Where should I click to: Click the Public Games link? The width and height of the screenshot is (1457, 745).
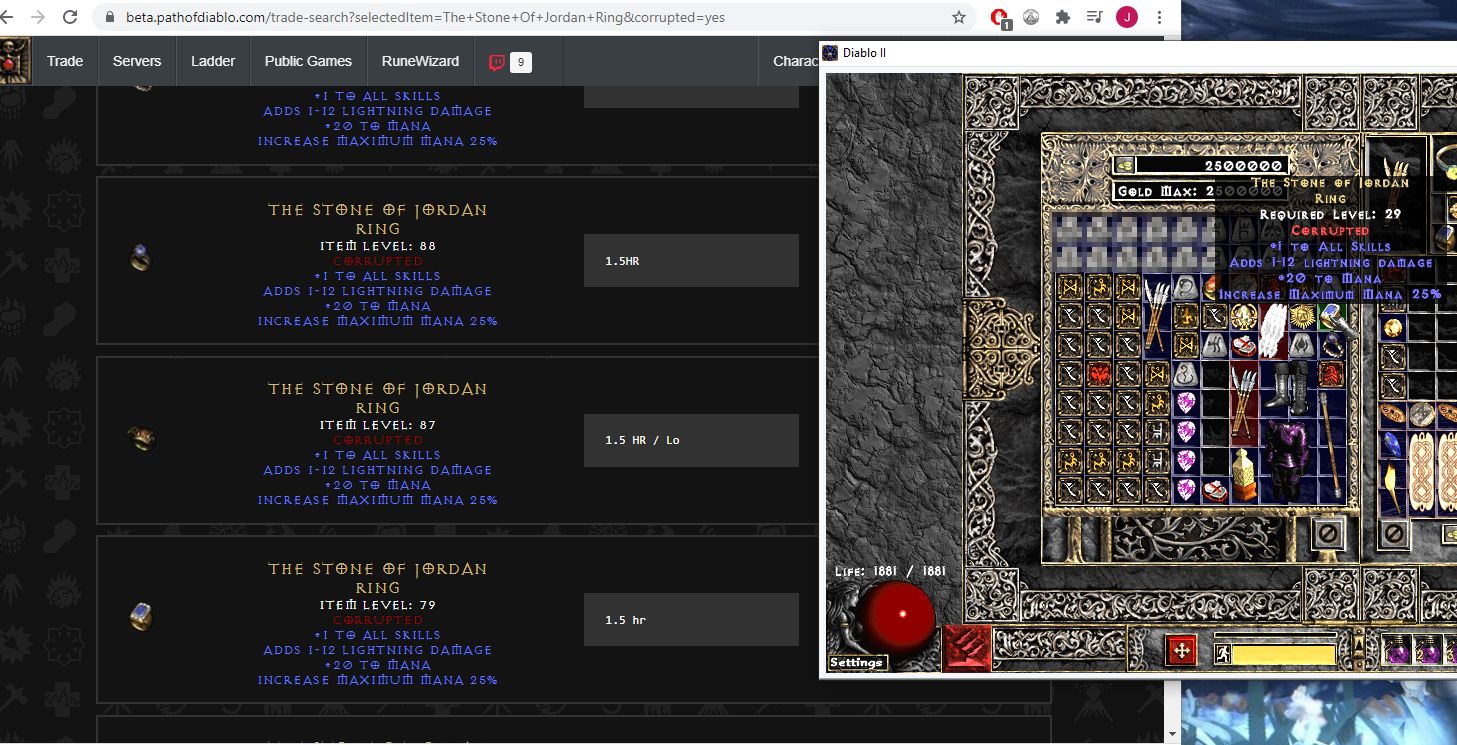pyautogui.click(x=308, y=62)
